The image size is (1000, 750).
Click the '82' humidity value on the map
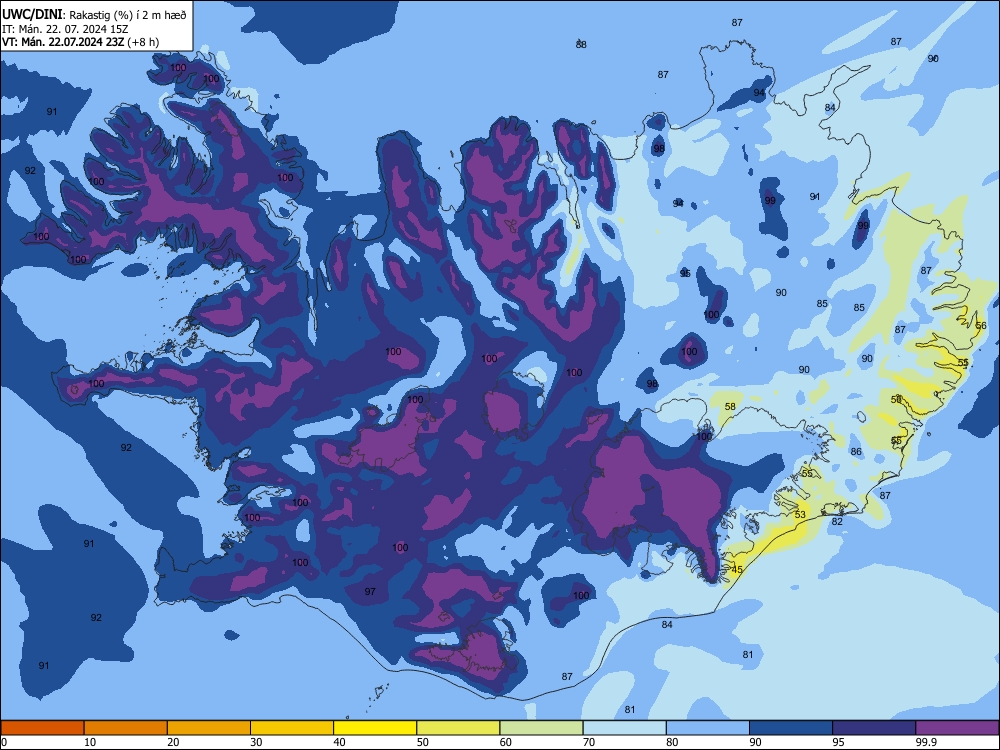pyautogui.click(x=837, y=521)
